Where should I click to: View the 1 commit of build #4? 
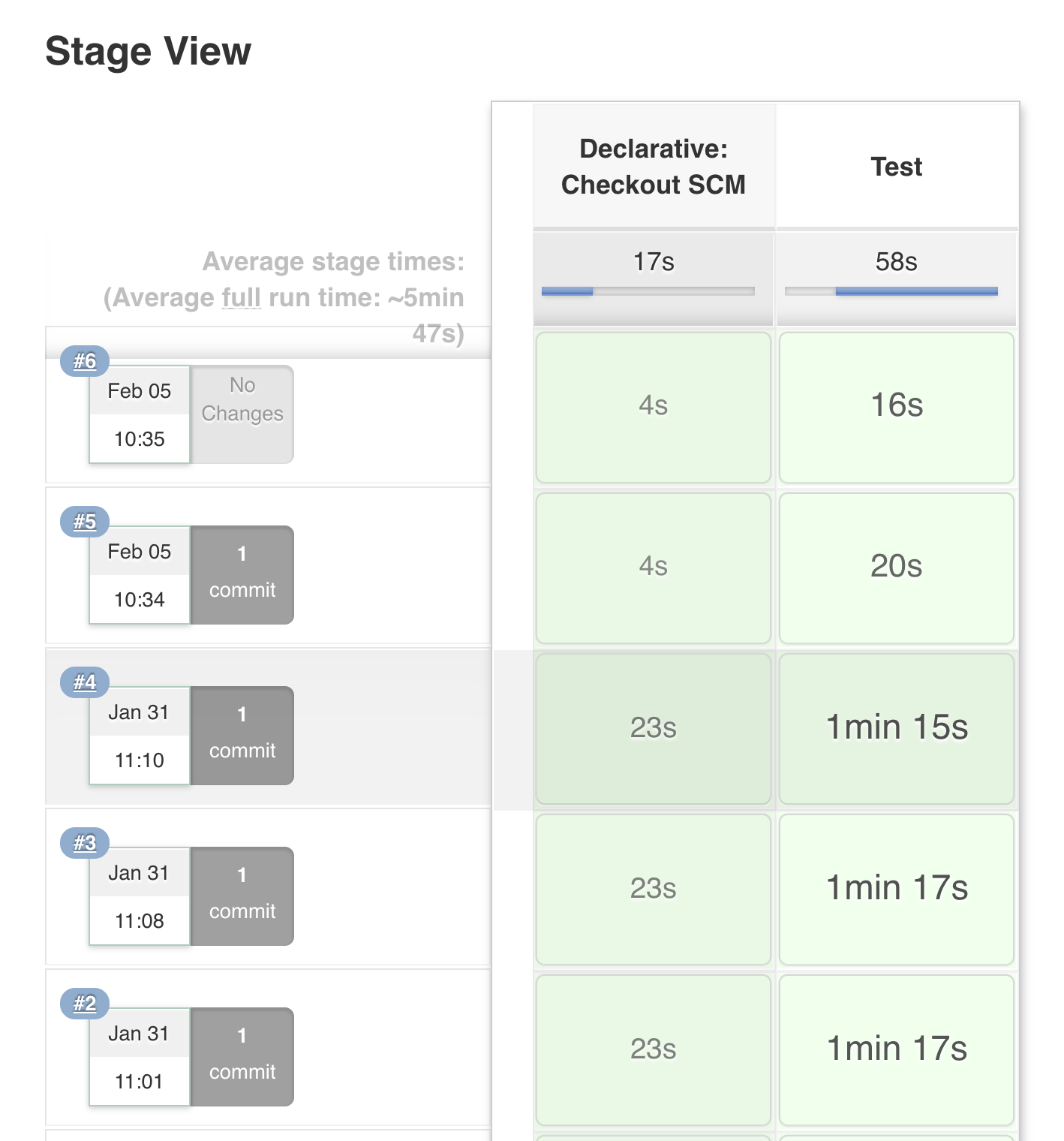(x=242, y=735)
